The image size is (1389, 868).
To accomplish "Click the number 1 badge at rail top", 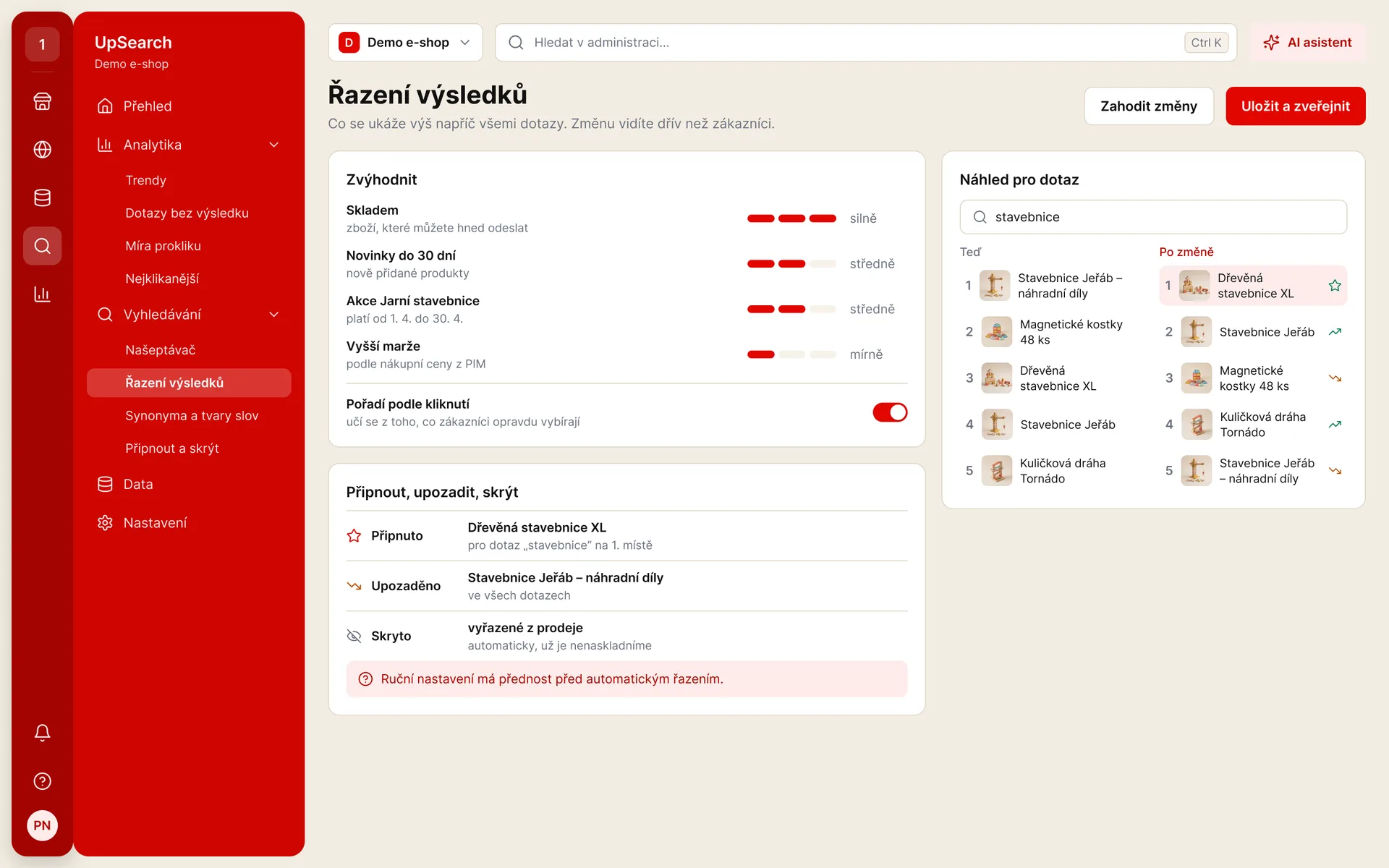I will pos(42,44).
